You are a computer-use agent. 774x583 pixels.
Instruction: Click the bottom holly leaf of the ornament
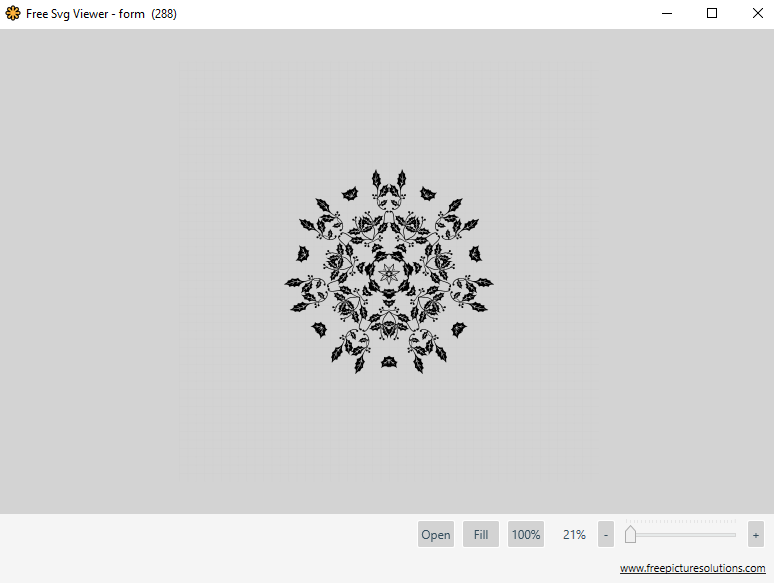[388, 362]
